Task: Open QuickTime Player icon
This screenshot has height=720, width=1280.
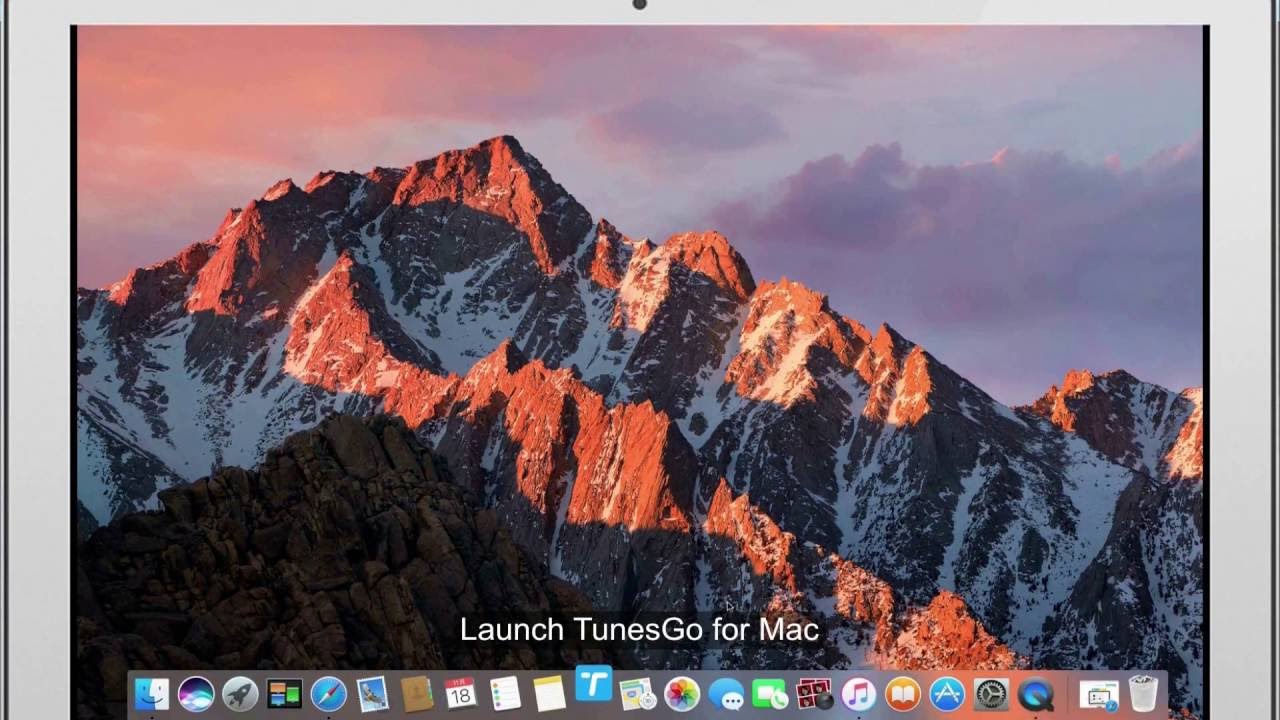Action: tap(1035, 693)
